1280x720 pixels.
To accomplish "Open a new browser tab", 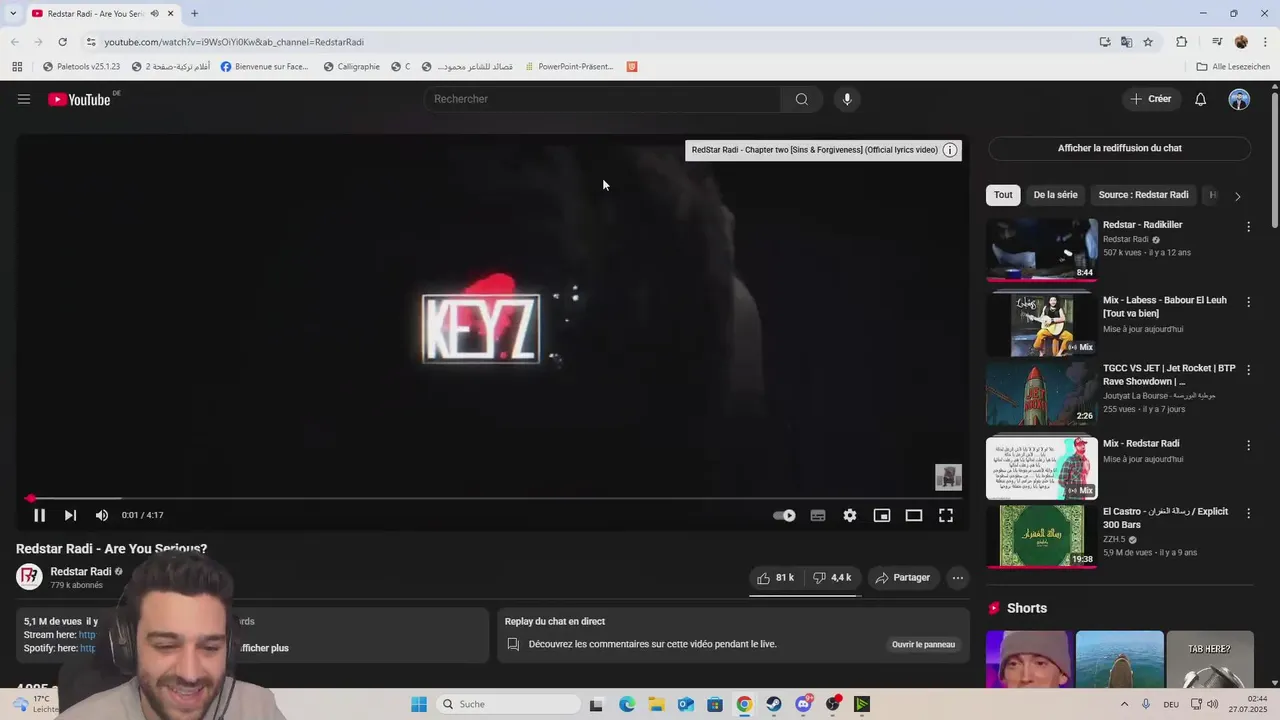I will click(194, 14).
